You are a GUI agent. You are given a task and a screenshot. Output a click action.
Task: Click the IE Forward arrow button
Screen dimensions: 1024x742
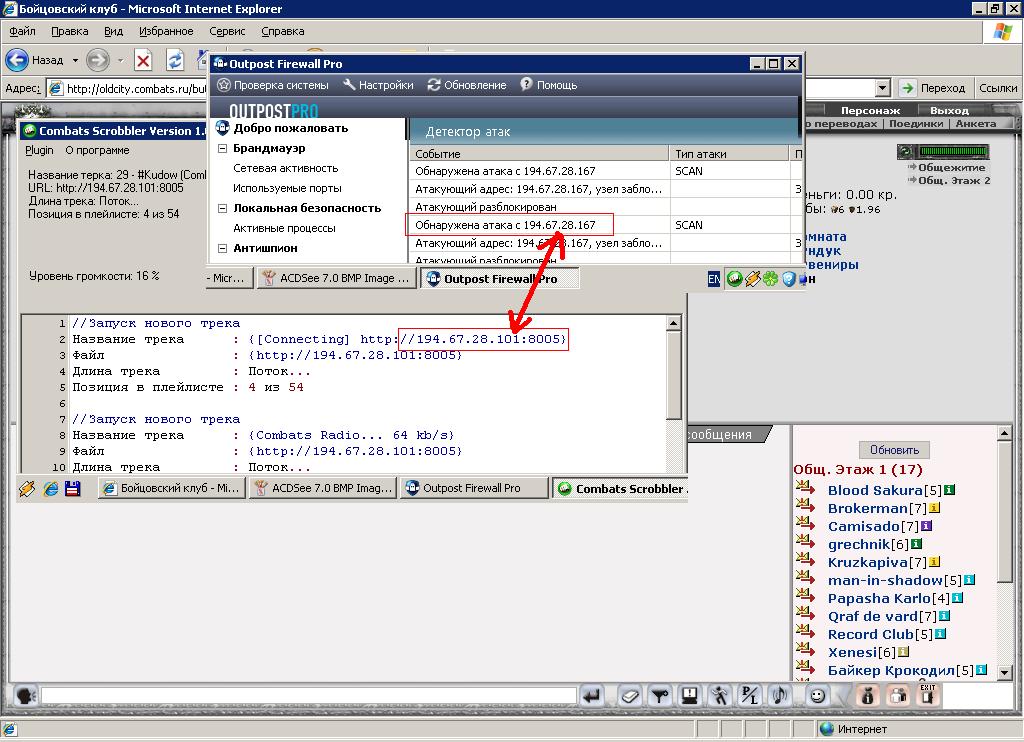coord(98,60)
